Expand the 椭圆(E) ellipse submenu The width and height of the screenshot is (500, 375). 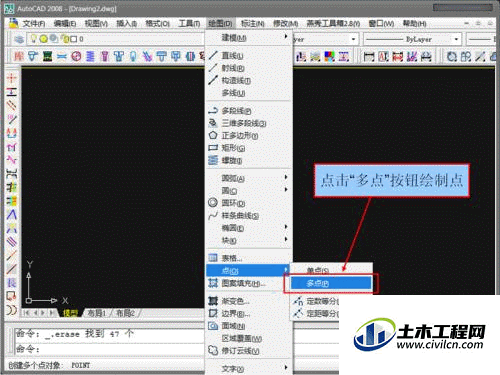(x=248, y=228)
